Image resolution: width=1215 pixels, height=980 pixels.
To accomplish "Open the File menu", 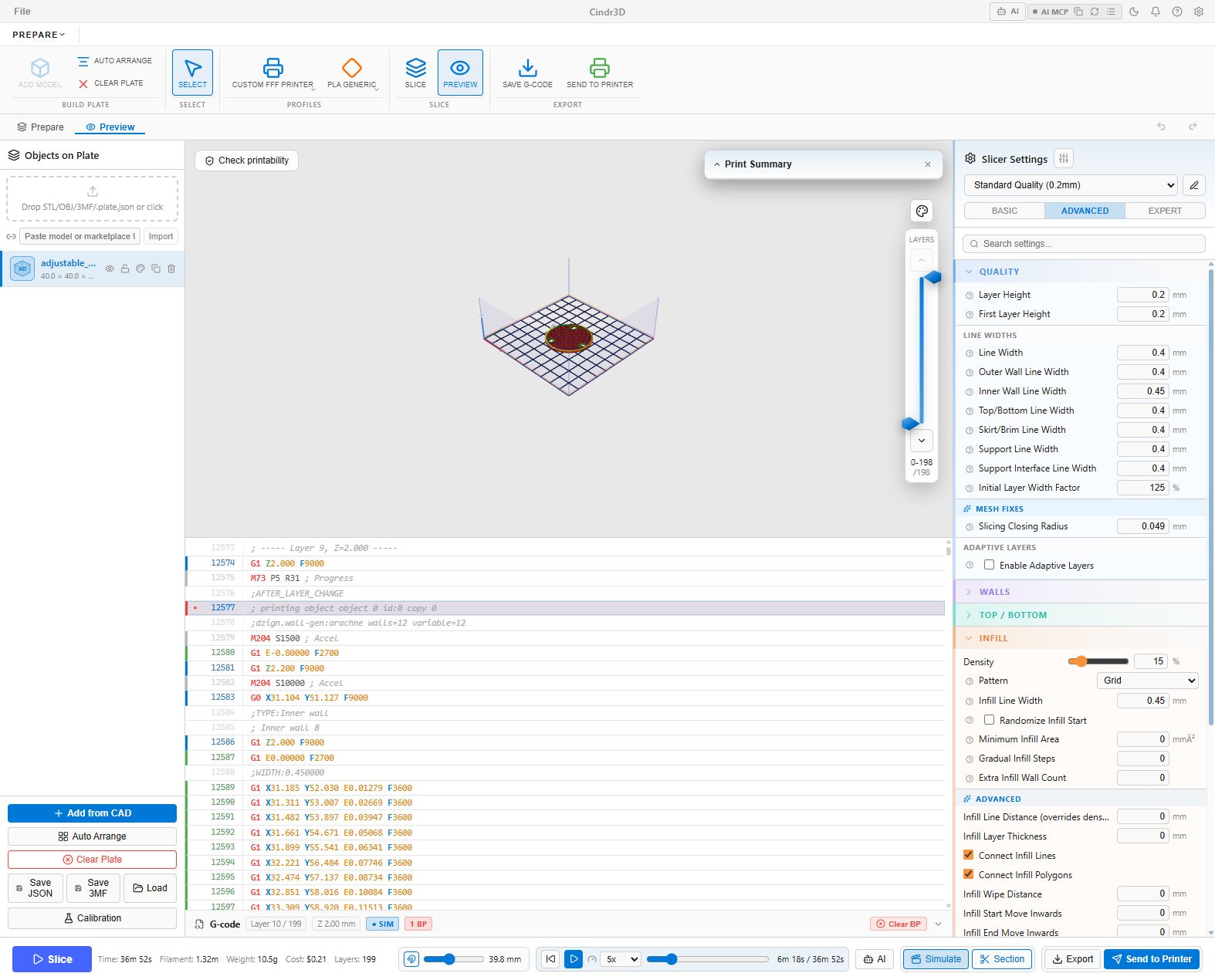I will pyautogui.click(x=22, y=12).
